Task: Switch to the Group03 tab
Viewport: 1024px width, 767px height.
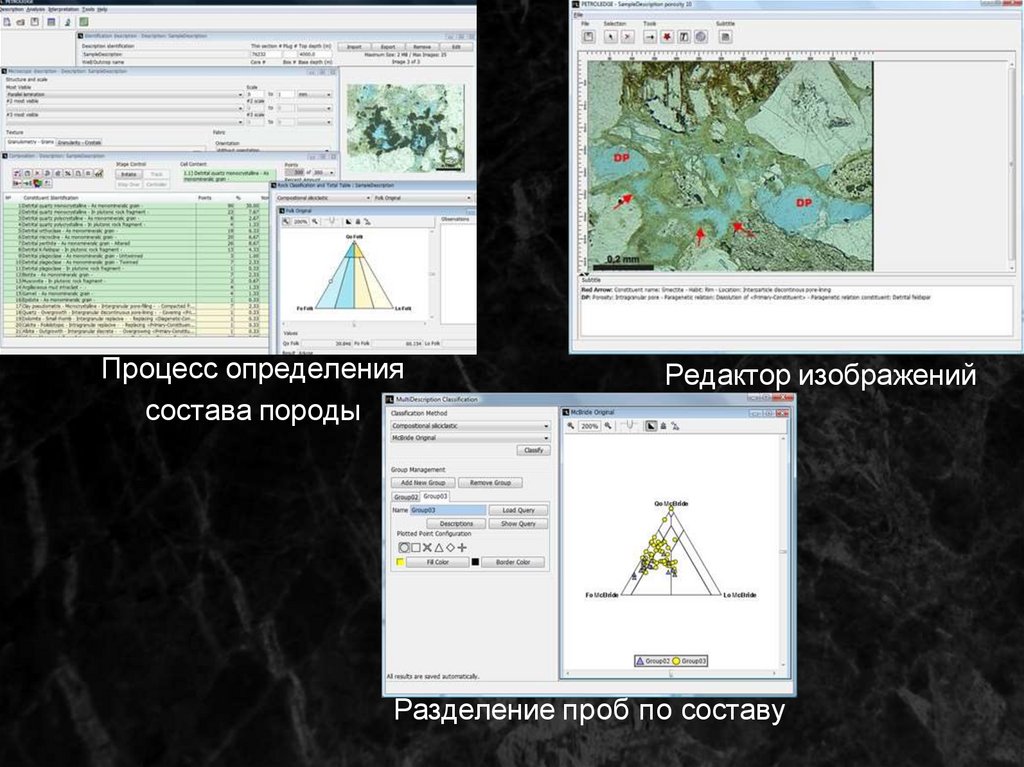Action: click(434, 497)
